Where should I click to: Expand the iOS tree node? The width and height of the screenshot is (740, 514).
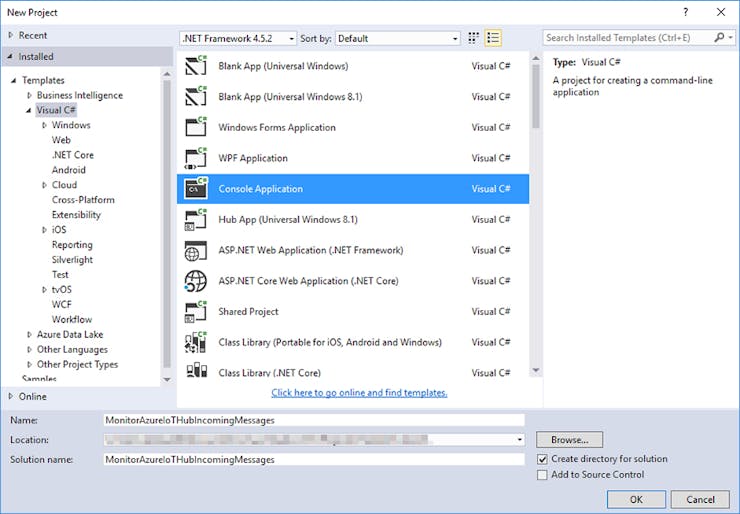click(44, 230)
